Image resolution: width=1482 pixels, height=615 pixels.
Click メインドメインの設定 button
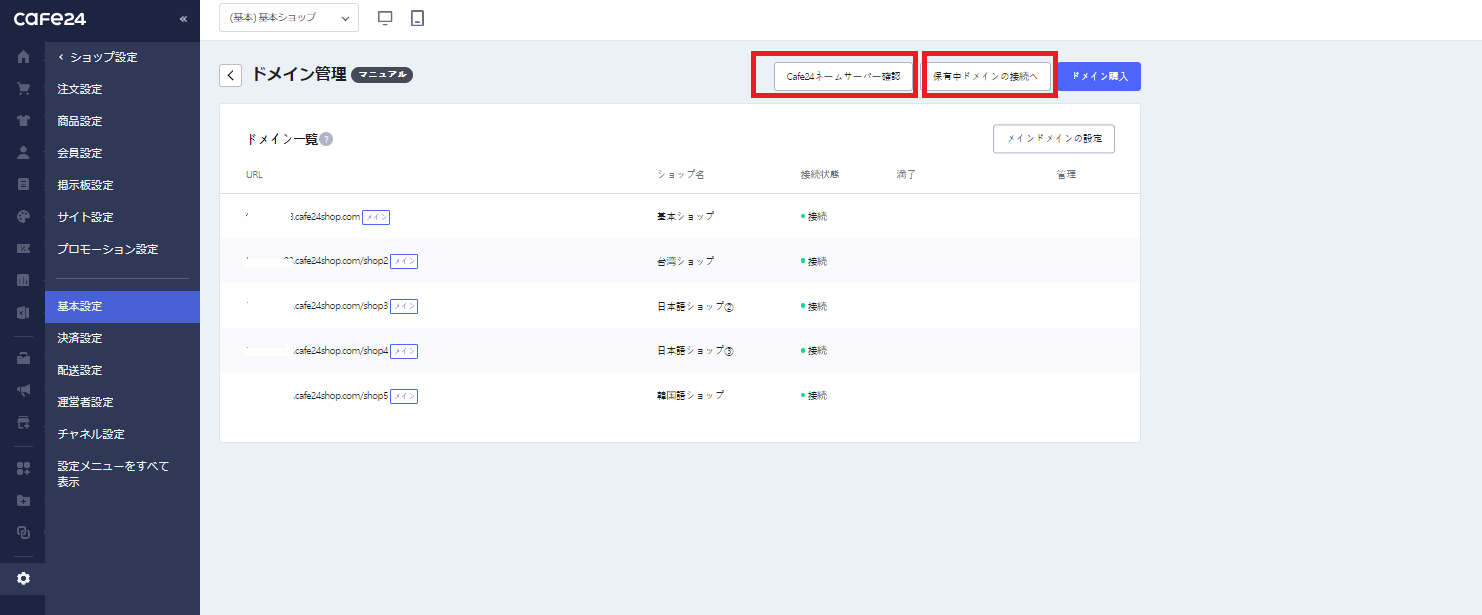(1054, 139)
